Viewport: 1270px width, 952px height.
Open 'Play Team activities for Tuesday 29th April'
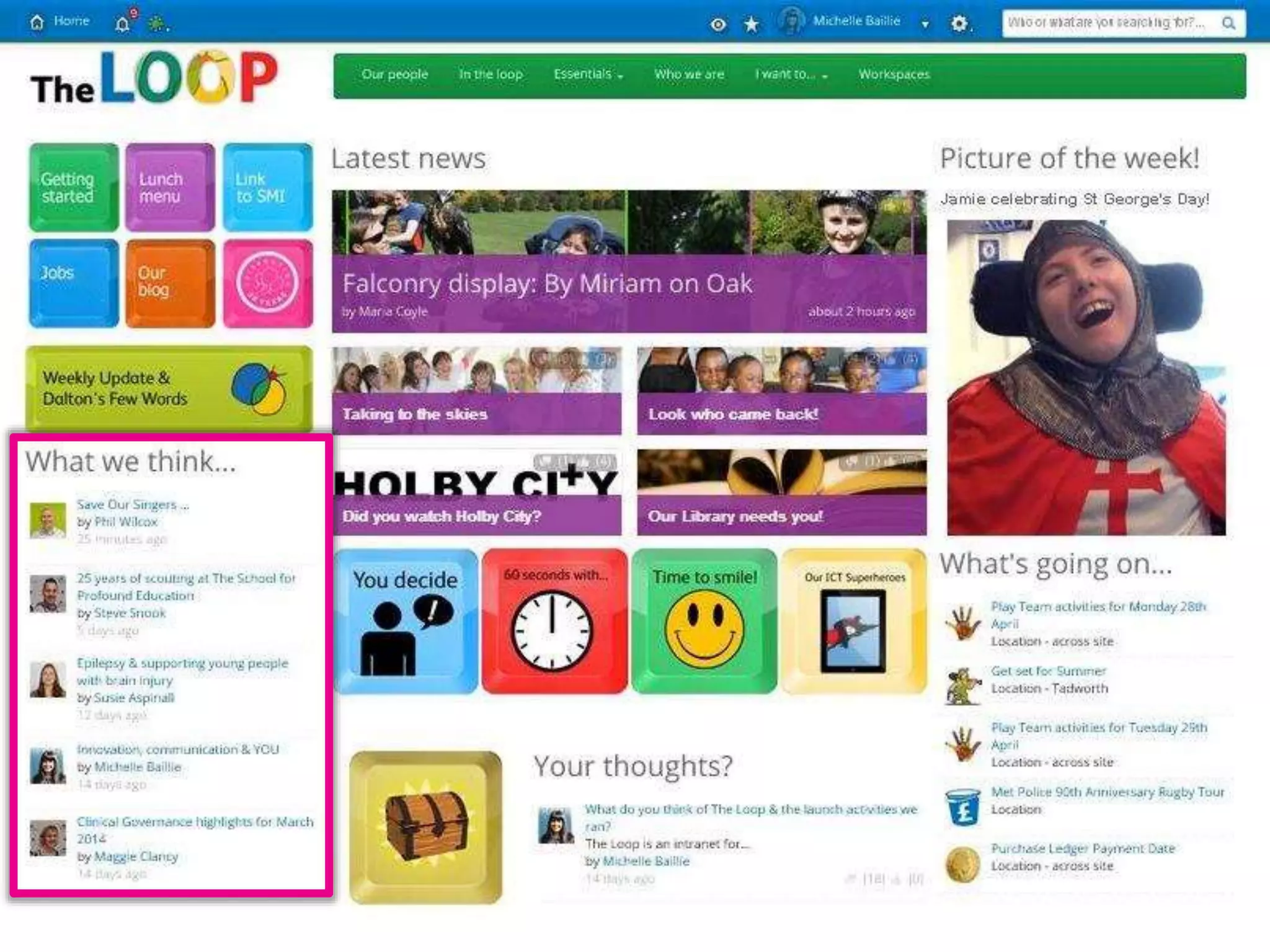click(x=1099, y=736)
